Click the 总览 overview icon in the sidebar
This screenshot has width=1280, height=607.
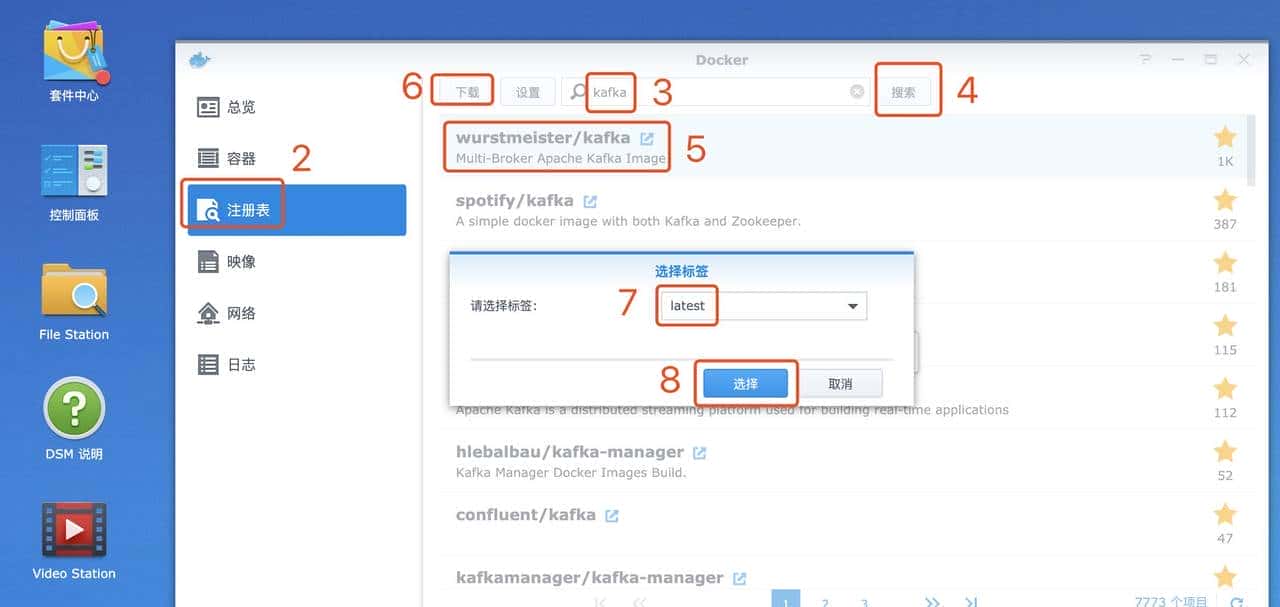(208, 107)
